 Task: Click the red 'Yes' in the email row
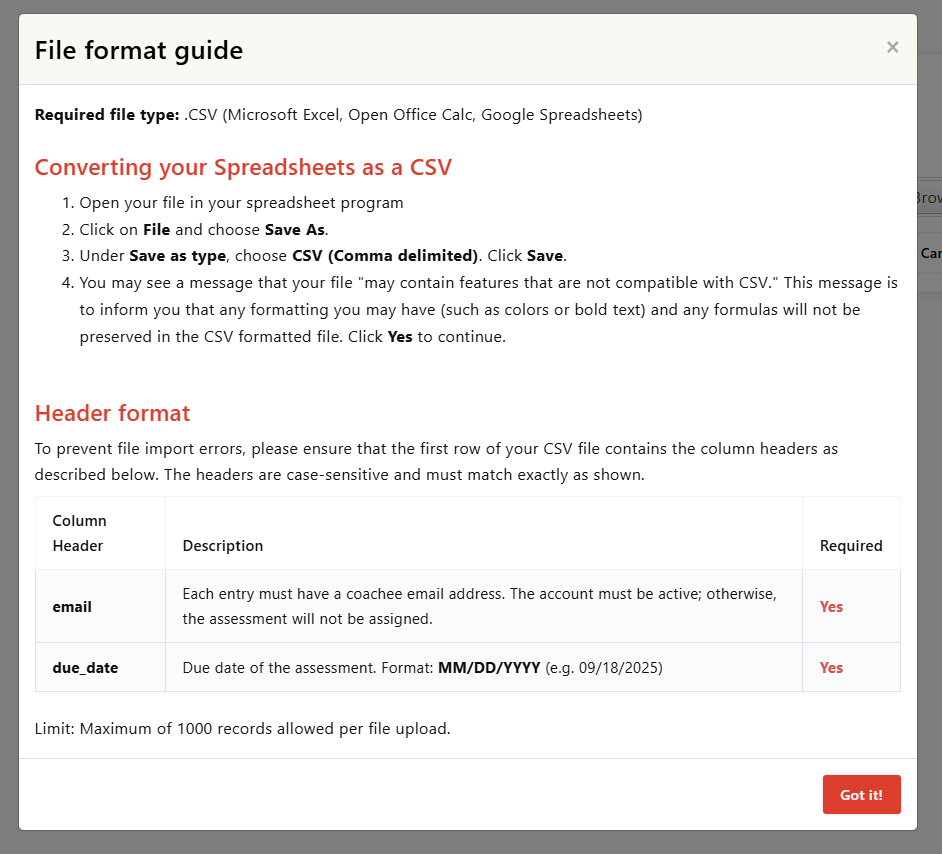coord(831,607)
